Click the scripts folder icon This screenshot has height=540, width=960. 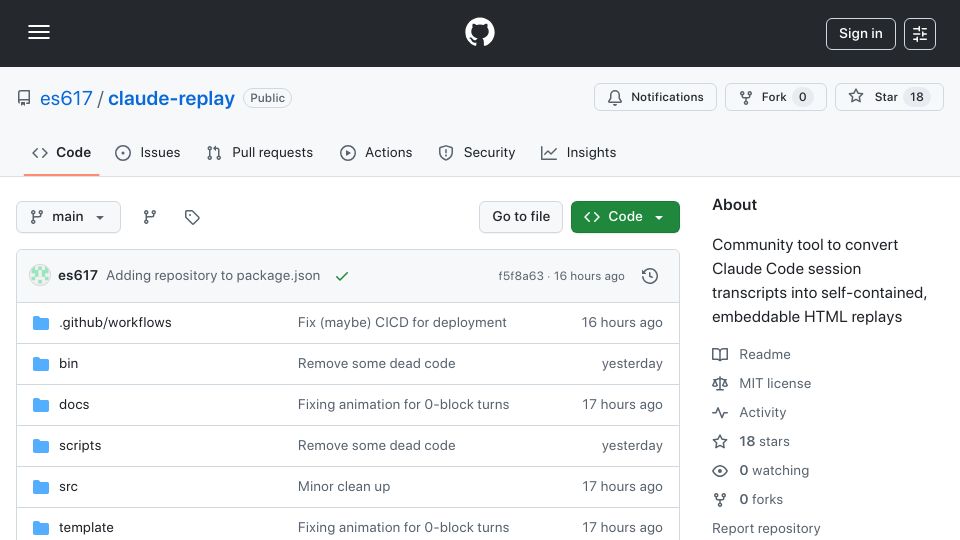click(41, 446)
